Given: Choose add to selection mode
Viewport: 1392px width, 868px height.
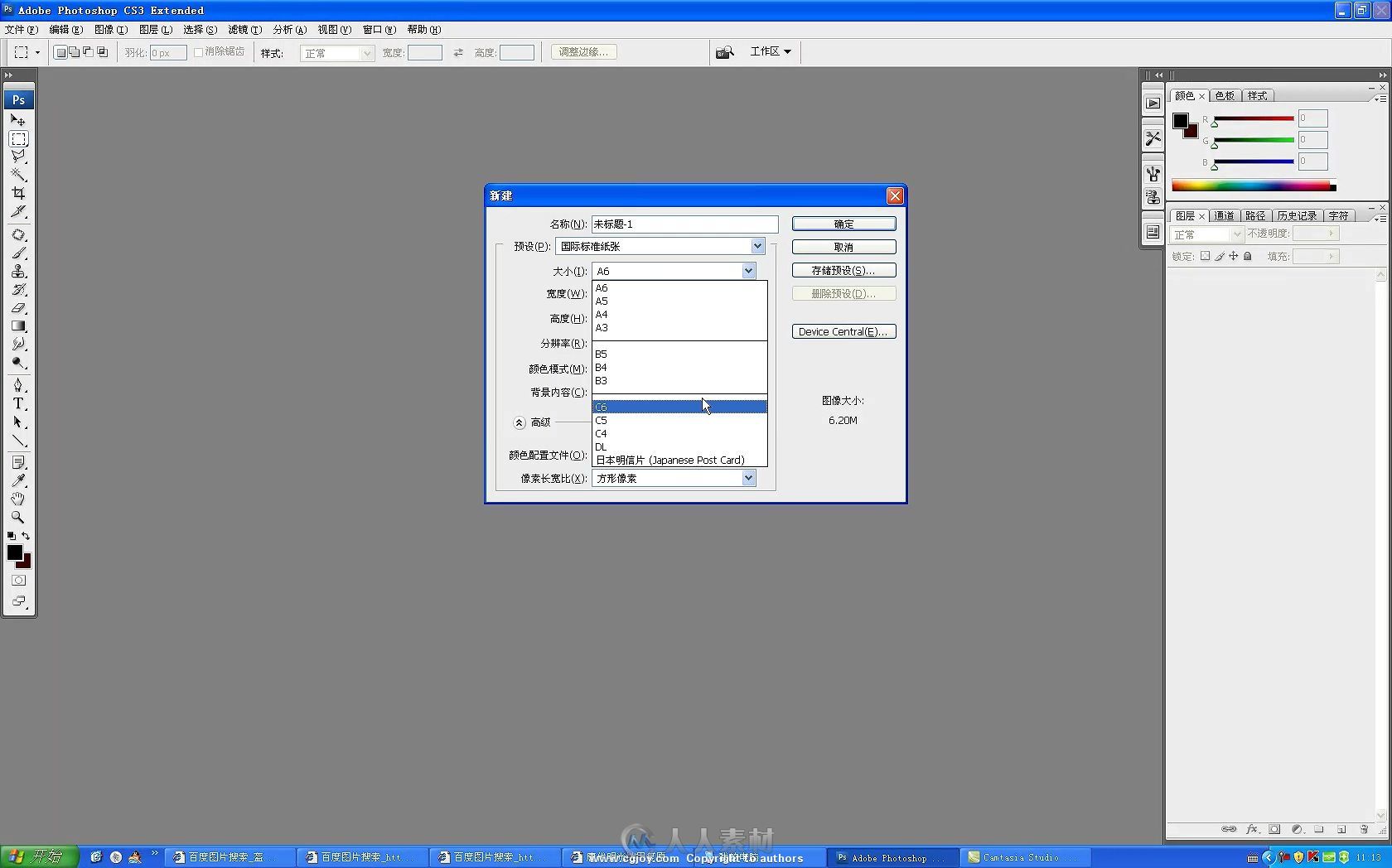Looking at the screenshot, I should click(x=75, y=52).
